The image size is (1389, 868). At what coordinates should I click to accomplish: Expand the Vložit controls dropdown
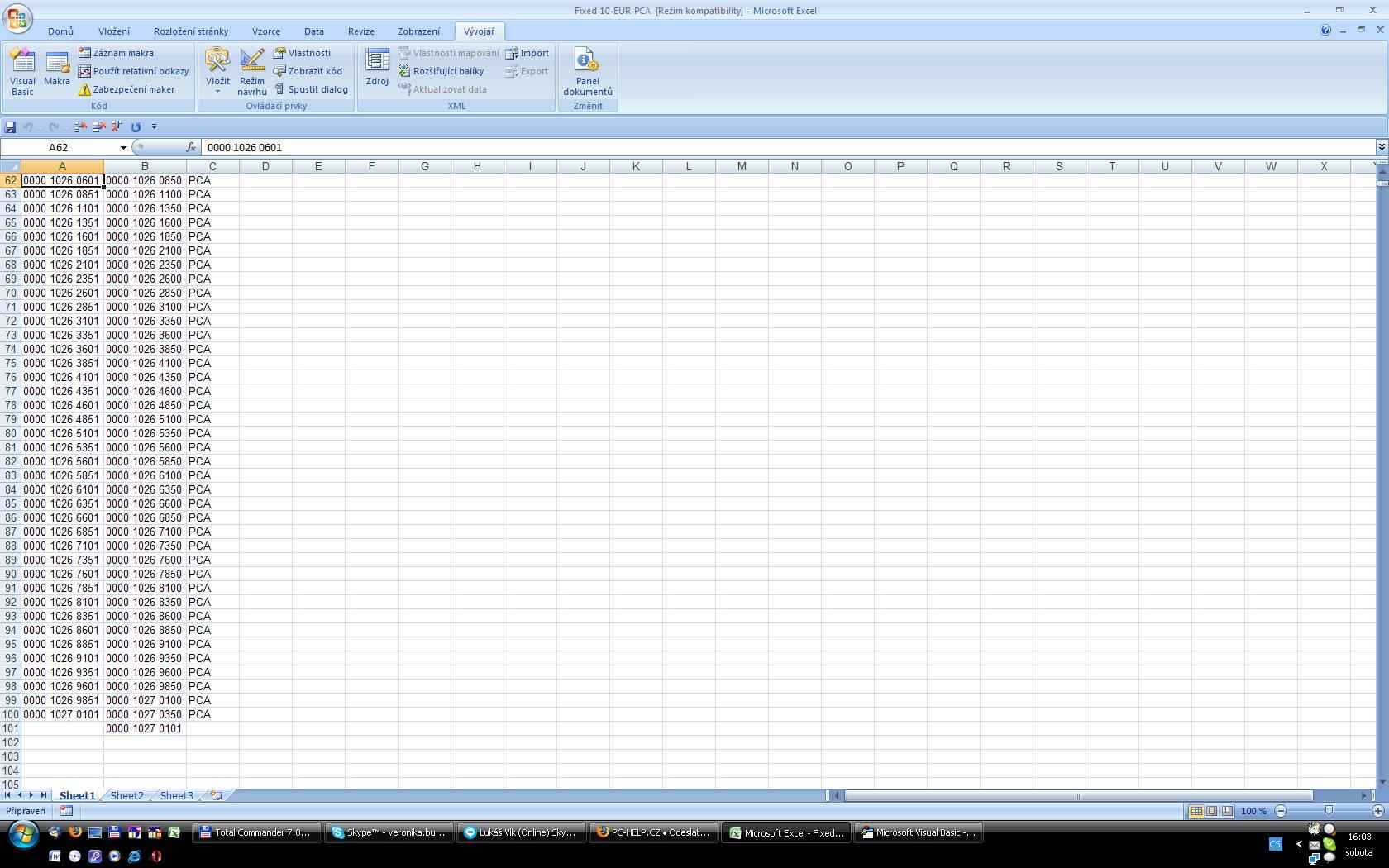pos(217,90)
